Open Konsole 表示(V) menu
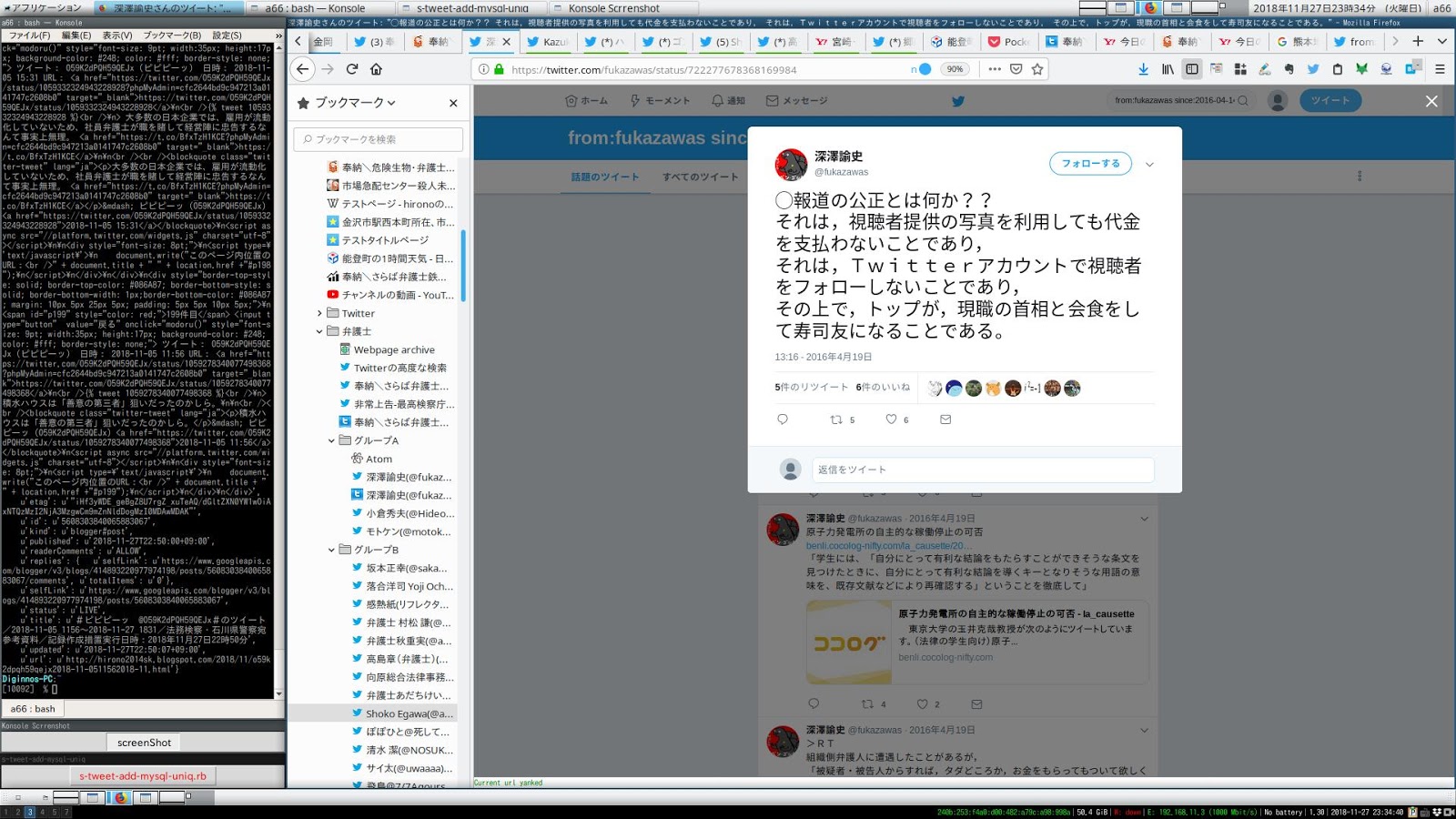The image size is (1456, 819). [x=117, y=35]
